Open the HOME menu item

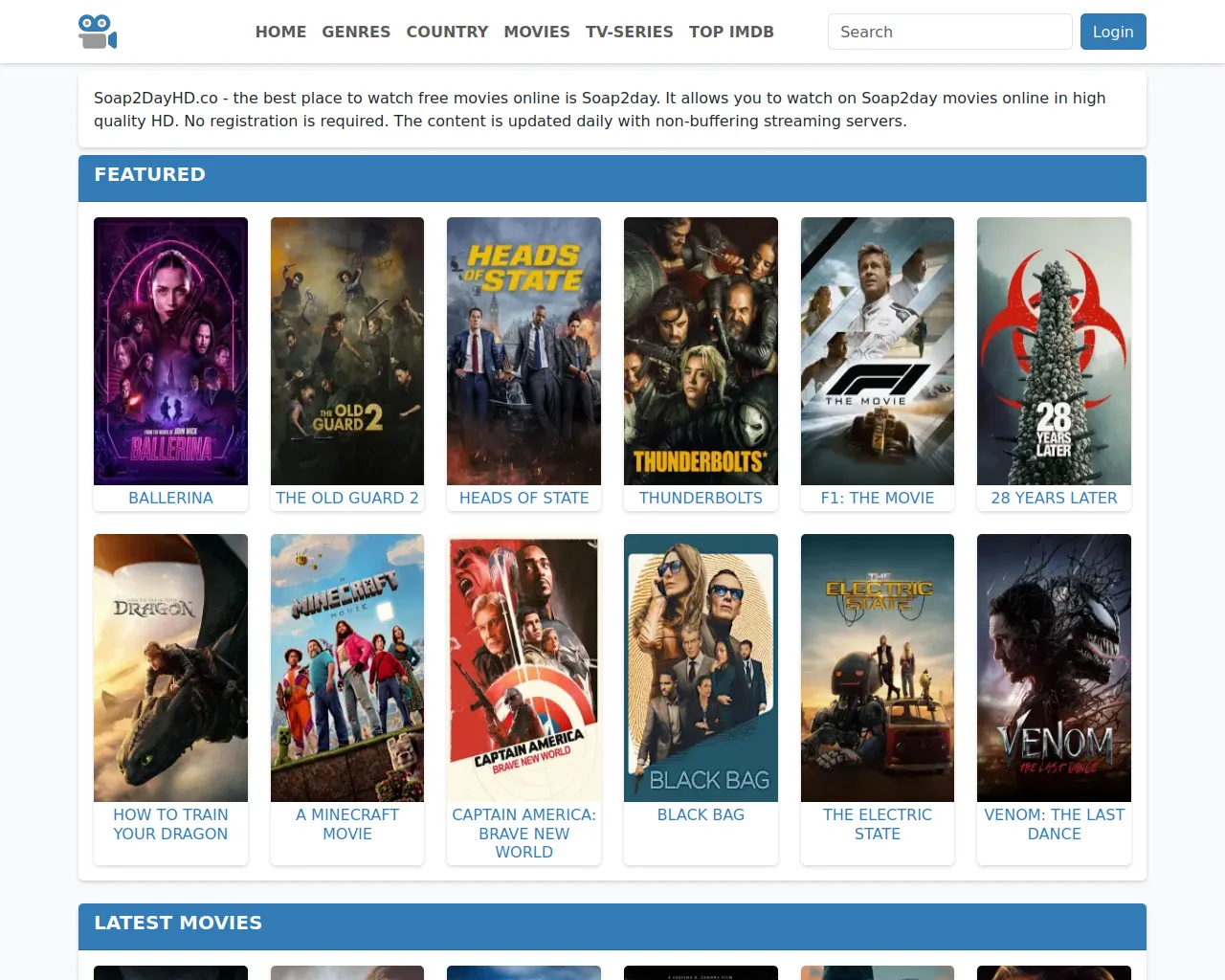[280, 32]
